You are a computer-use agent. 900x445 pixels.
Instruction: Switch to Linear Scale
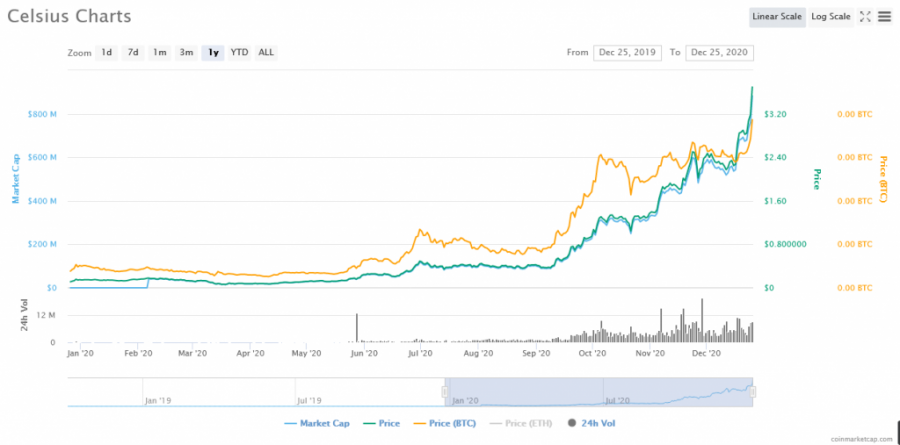pos(777,17)
